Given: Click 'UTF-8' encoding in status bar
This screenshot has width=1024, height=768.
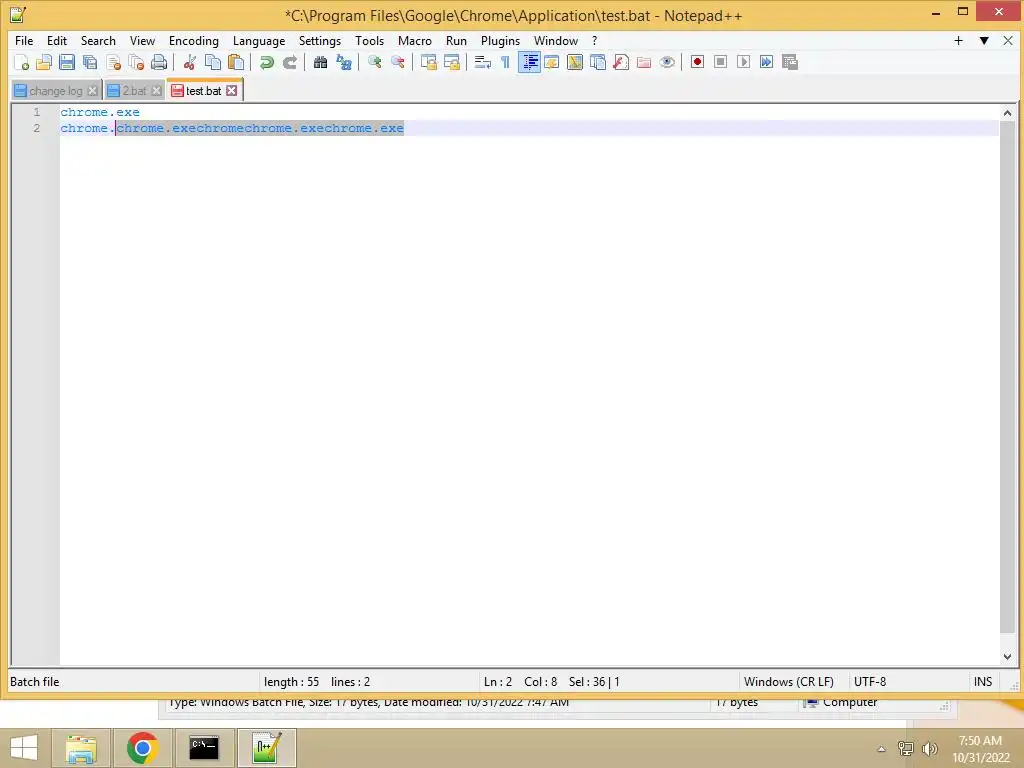Looking at the screenshot, I should click(x=870, y=682).
